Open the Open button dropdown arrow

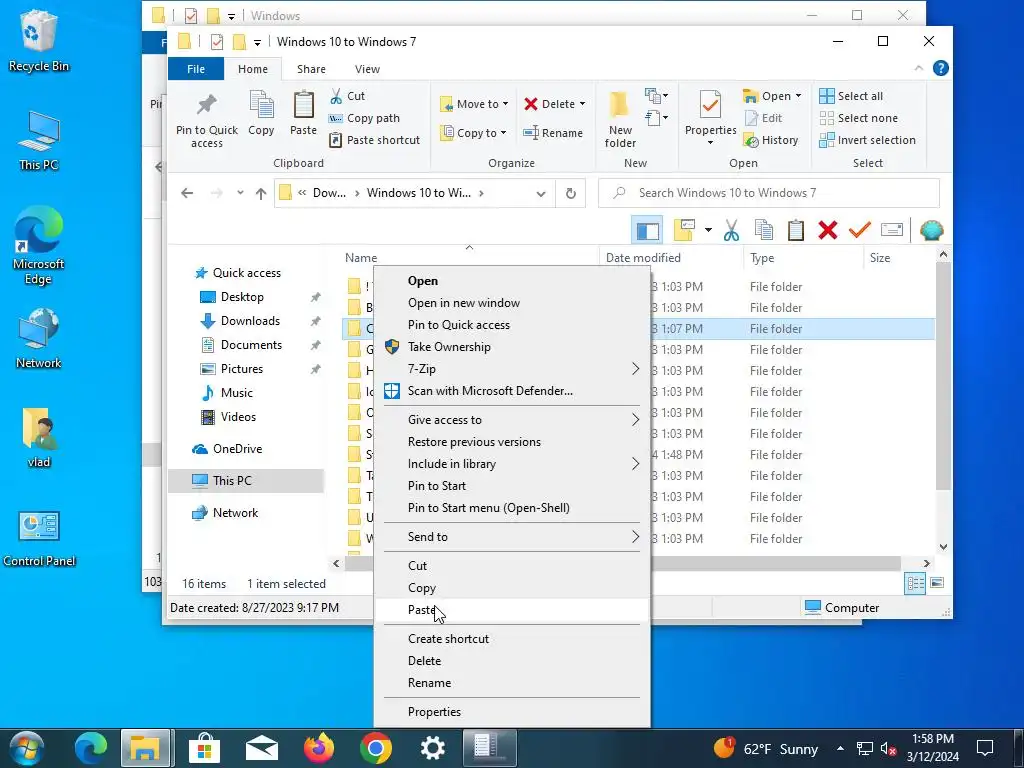click(798, 96)
